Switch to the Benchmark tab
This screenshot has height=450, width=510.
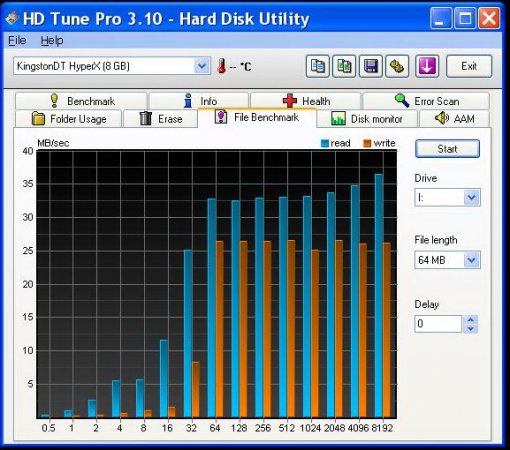[x=81, y=101]
